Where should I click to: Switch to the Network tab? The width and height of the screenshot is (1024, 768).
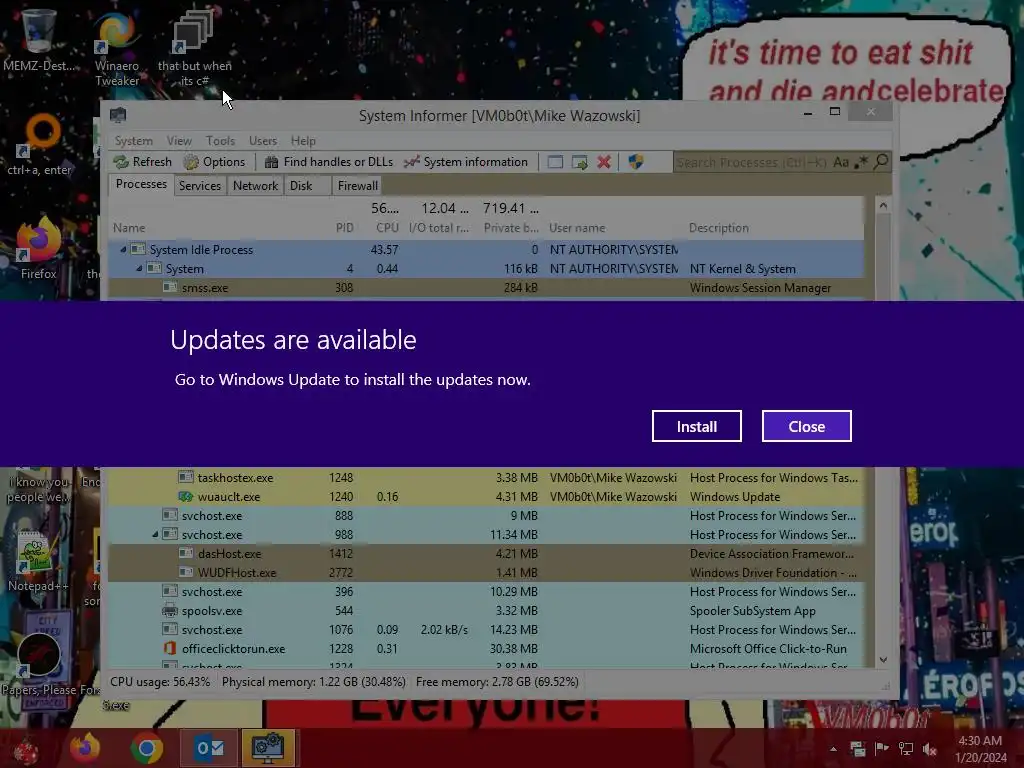point(255,185)
